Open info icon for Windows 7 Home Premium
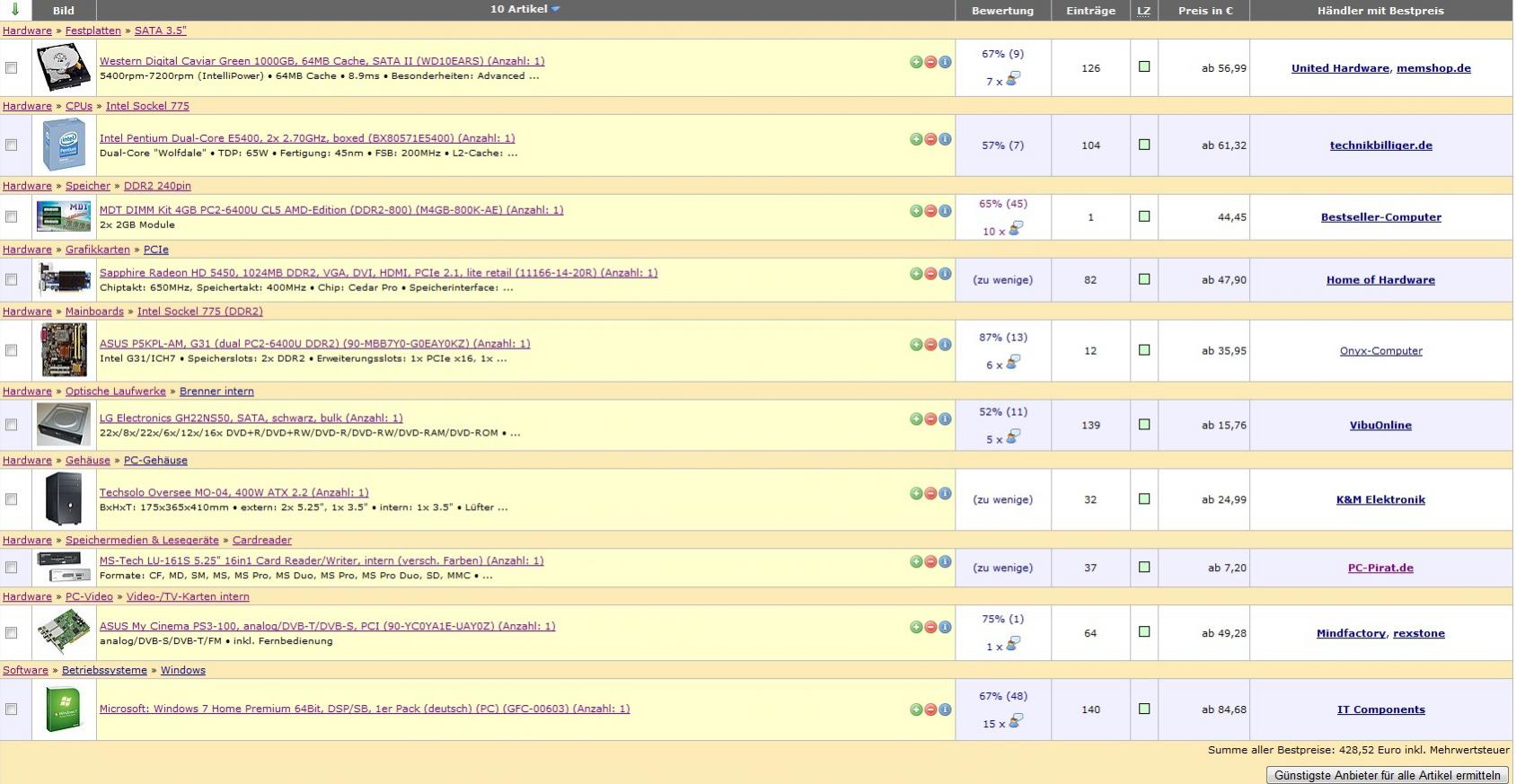This screenshot has width=1516, height=784. pos(945,710)
